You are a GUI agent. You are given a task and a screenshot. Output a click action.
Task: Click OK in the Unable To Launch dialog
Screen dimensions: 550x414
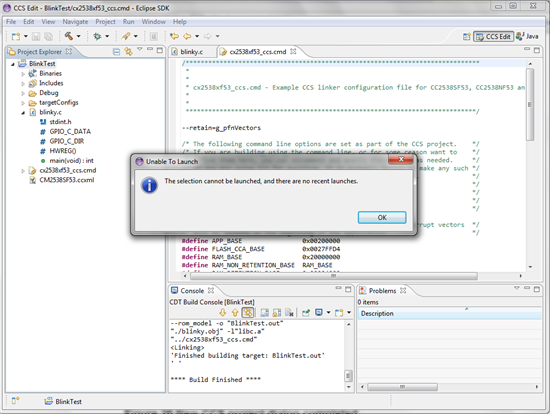[382, 218]
